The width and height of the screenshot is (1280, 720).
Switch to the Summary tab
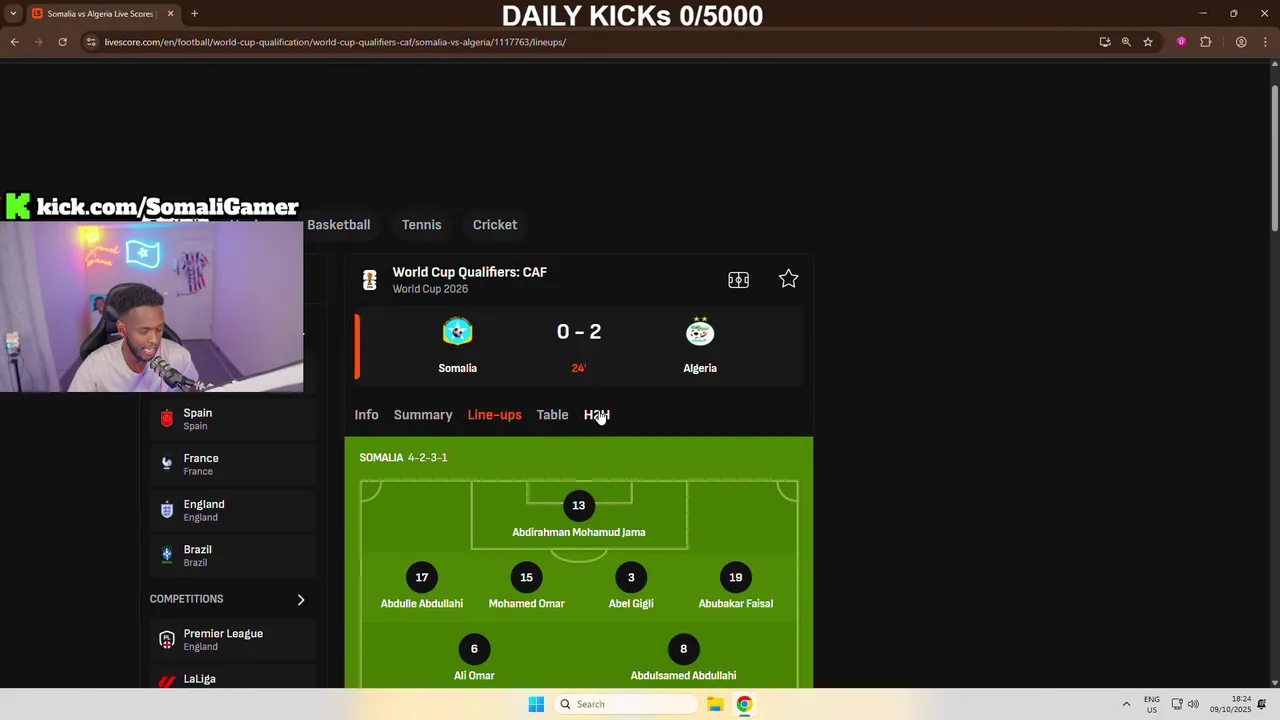click(423, 415)
